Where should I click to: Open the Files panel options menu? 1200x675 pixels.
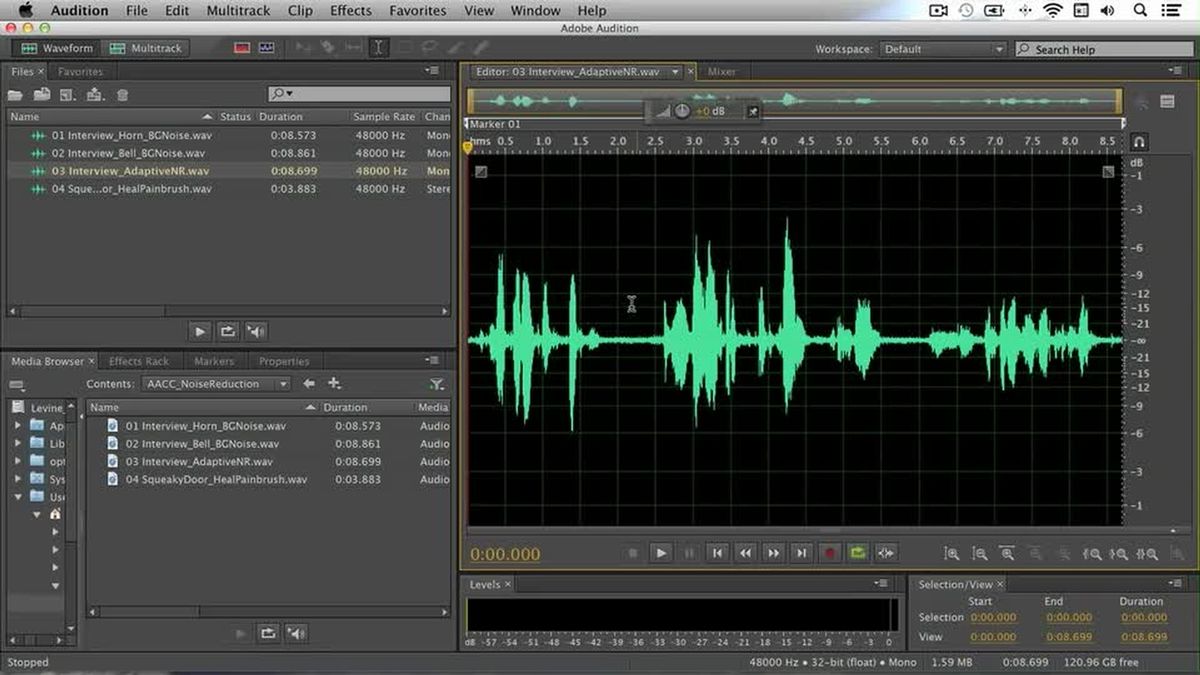[x=431, y=71]
